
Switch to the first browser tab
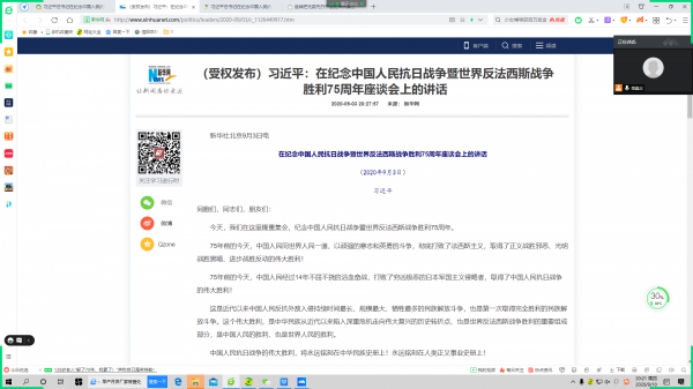(x=70, y=7)
